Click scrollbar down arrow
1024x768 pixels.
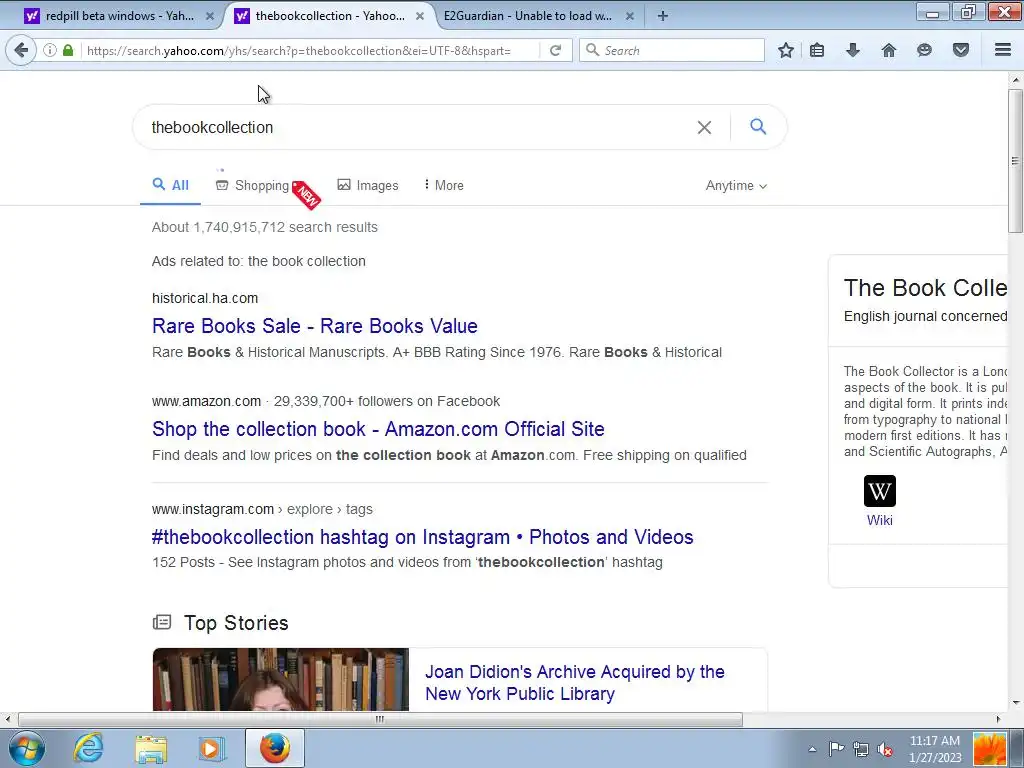click(x=1016, y=703)
